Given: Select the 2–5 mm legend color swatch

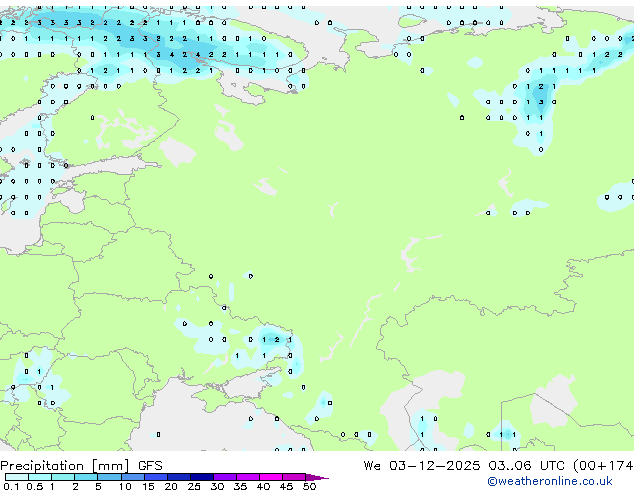Looking at the screenshot, I should [x=86, y=477].
